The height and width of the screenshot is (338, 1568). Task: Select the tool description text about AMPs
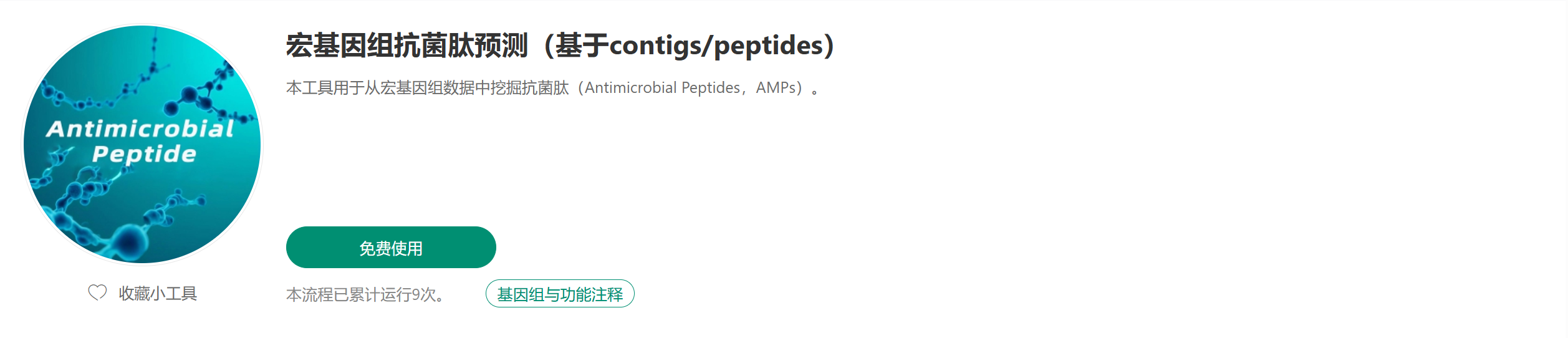(x=552, y=88)
